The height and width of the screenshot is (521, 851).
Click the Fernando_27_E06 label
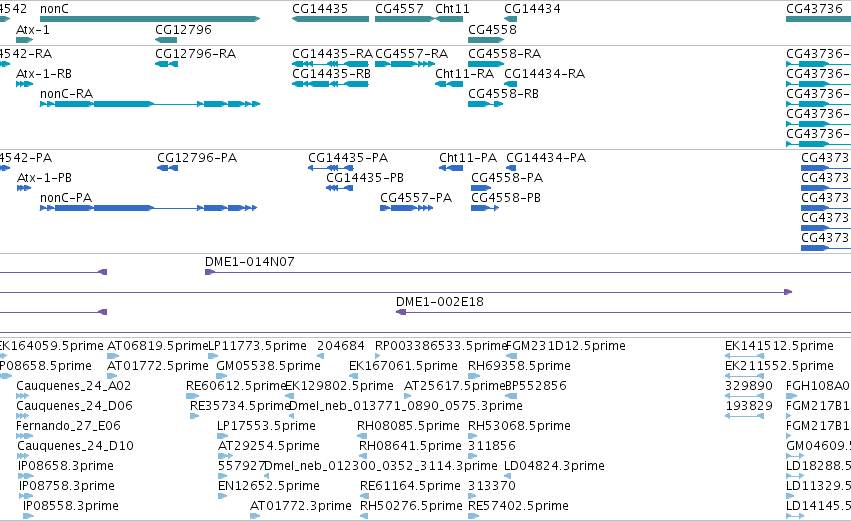point(68,427)
